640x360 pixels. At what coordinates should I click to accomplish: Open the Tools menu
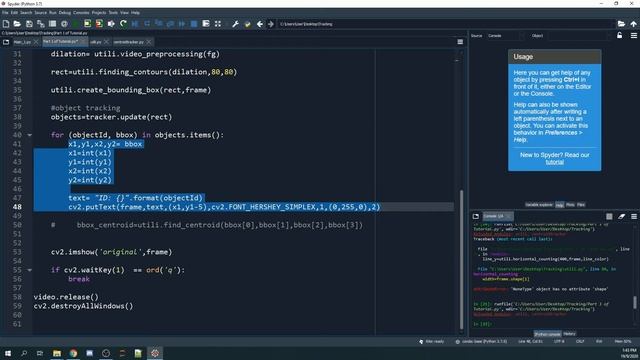coord(113,13)
